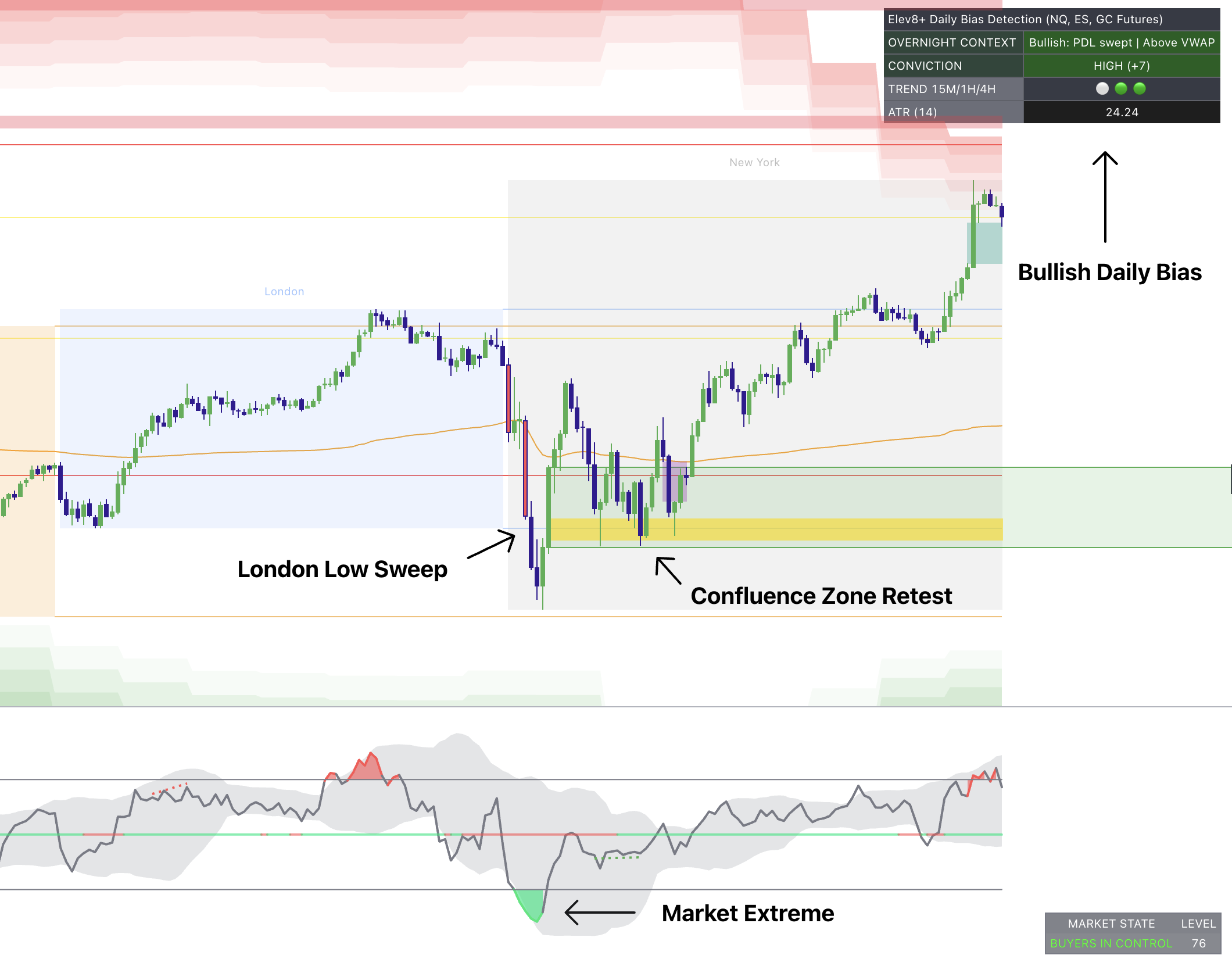Toggle the Bullish: PDL swept overnight context
1232x966 pixels.
click(1122, 42)
